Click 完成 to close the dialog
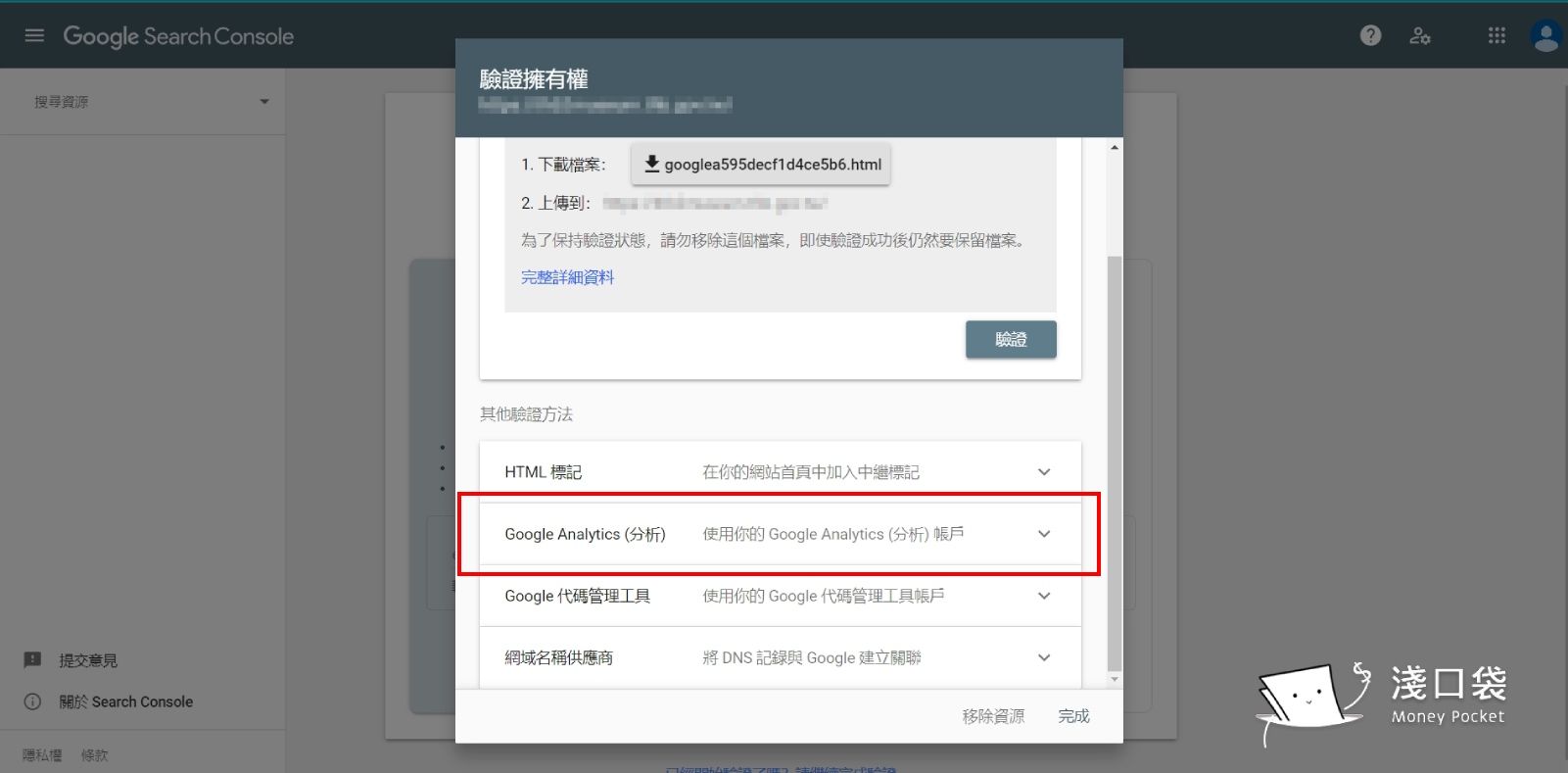1568x773 pixels. [1073, 716]
